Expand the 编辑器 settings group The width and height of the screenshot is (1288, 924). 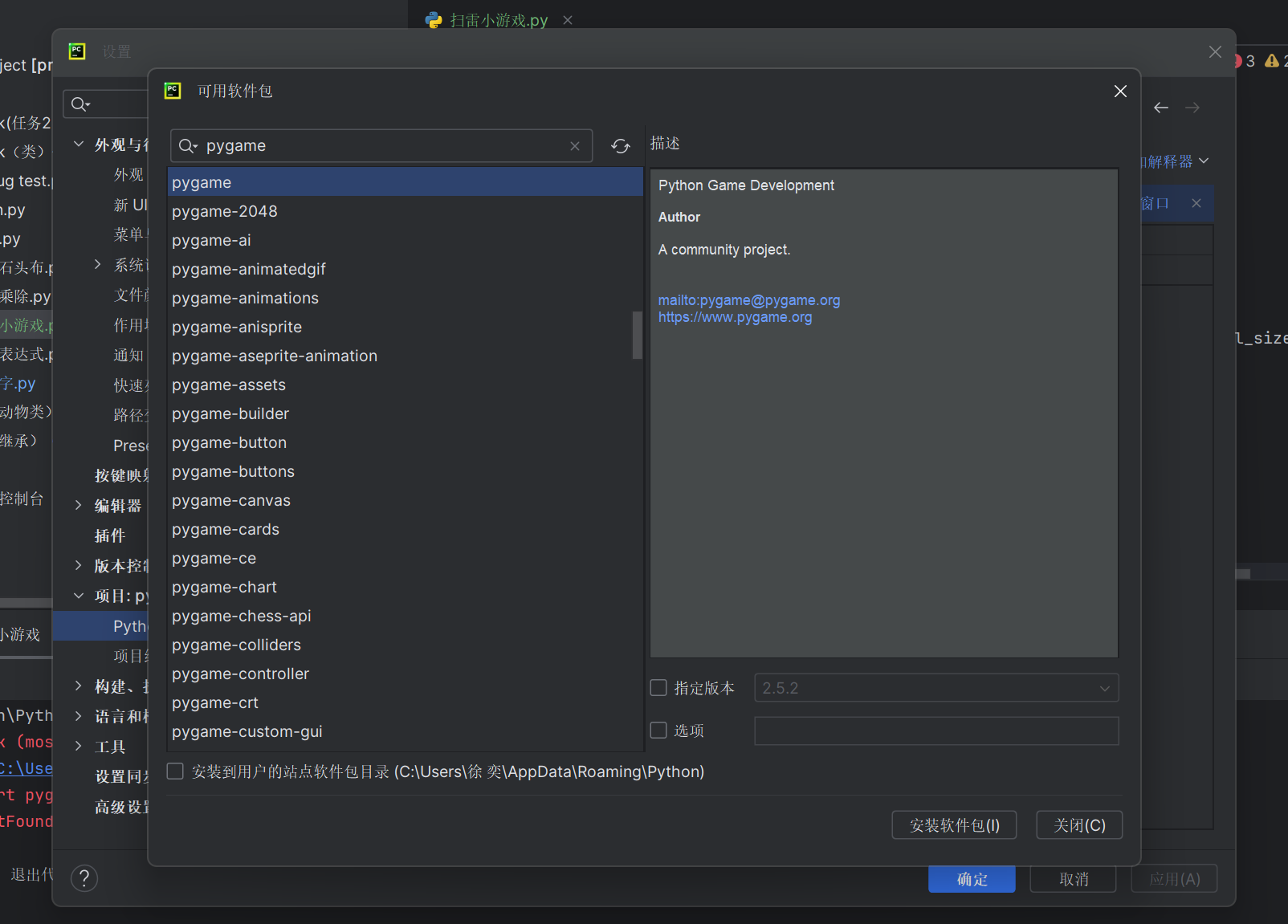(79, 505)
